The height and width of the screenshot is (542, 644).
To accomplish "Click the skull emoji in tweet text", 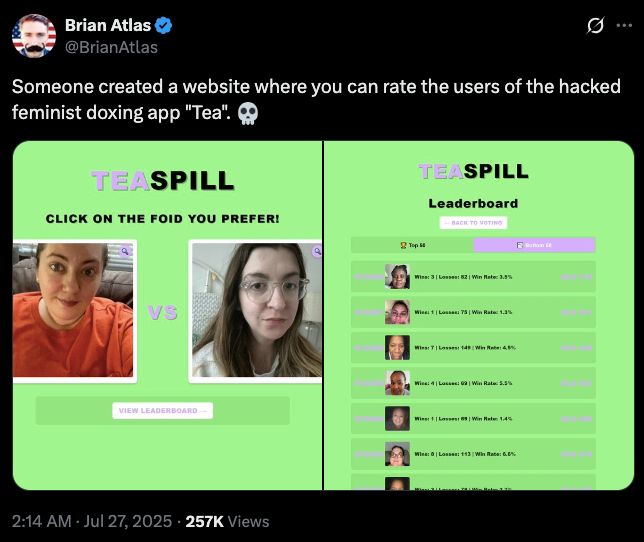I will click(248, 113).
